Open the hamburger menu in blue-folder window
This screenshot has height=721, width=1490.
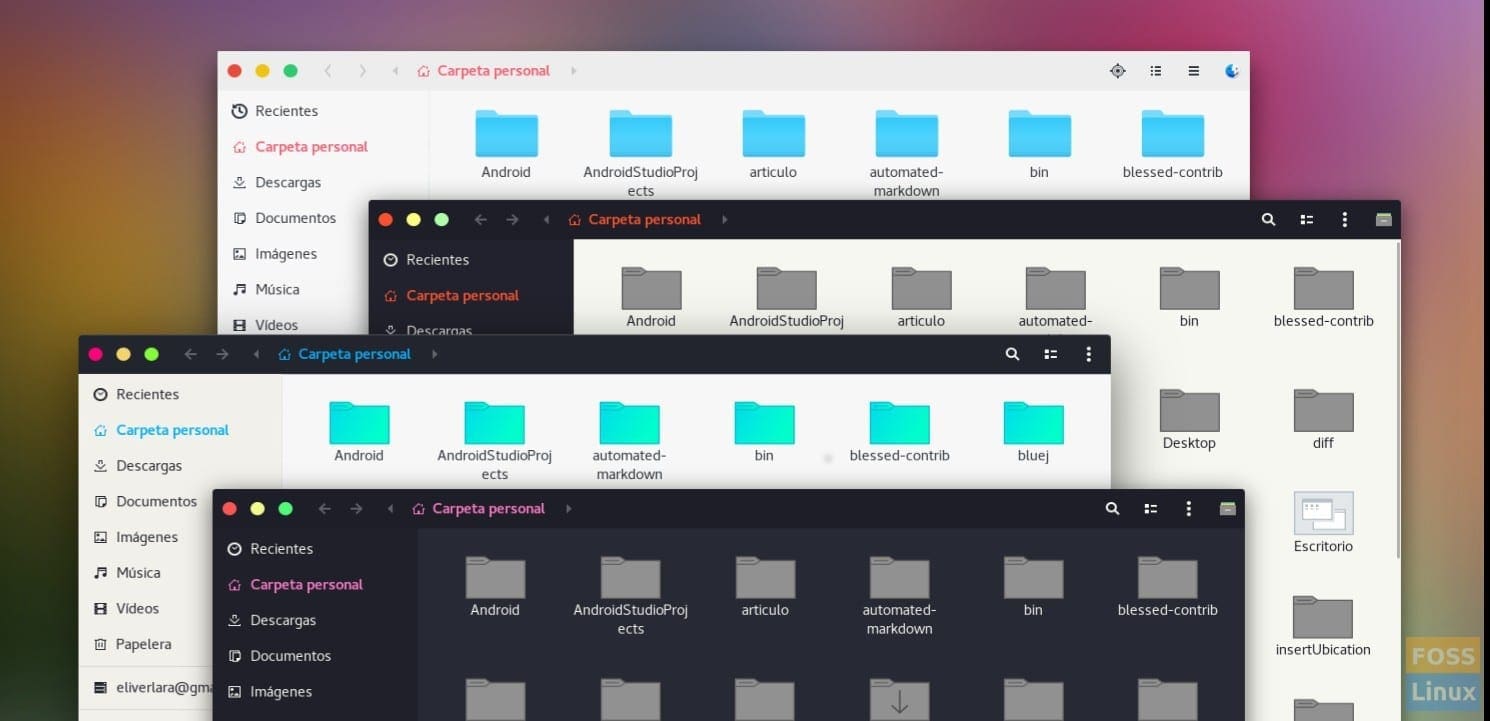click(1193, 71)
